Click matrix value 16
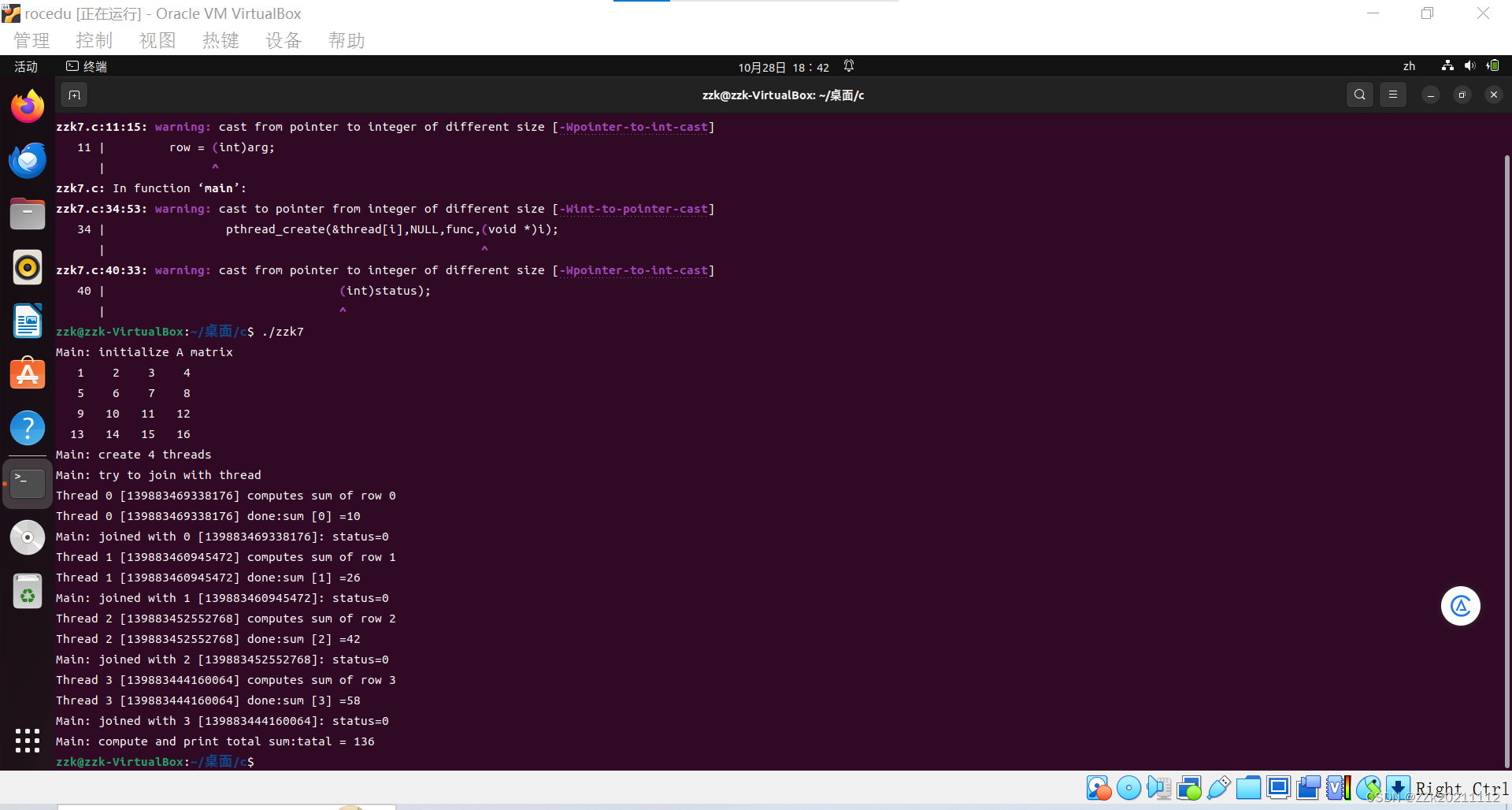Viewport: 1512px width, 810px height. tap(183, 434)
